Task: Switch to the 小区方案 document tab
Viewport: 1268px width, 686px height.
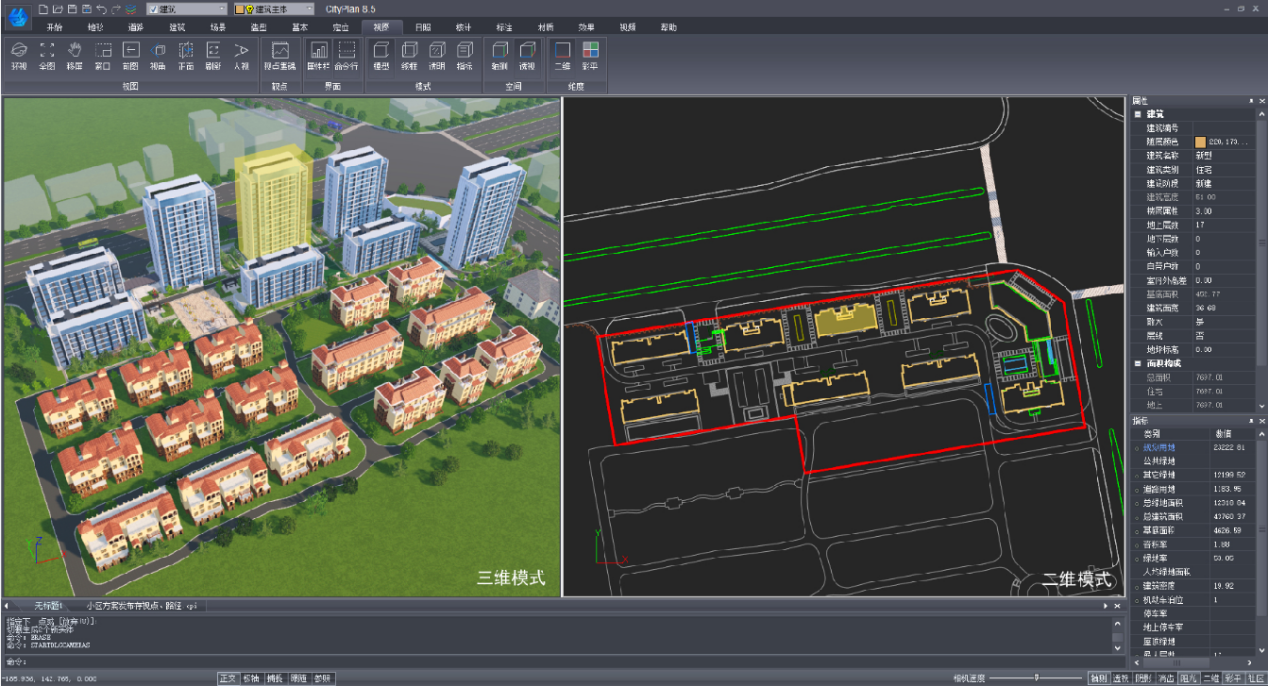Action: (140, 606)
